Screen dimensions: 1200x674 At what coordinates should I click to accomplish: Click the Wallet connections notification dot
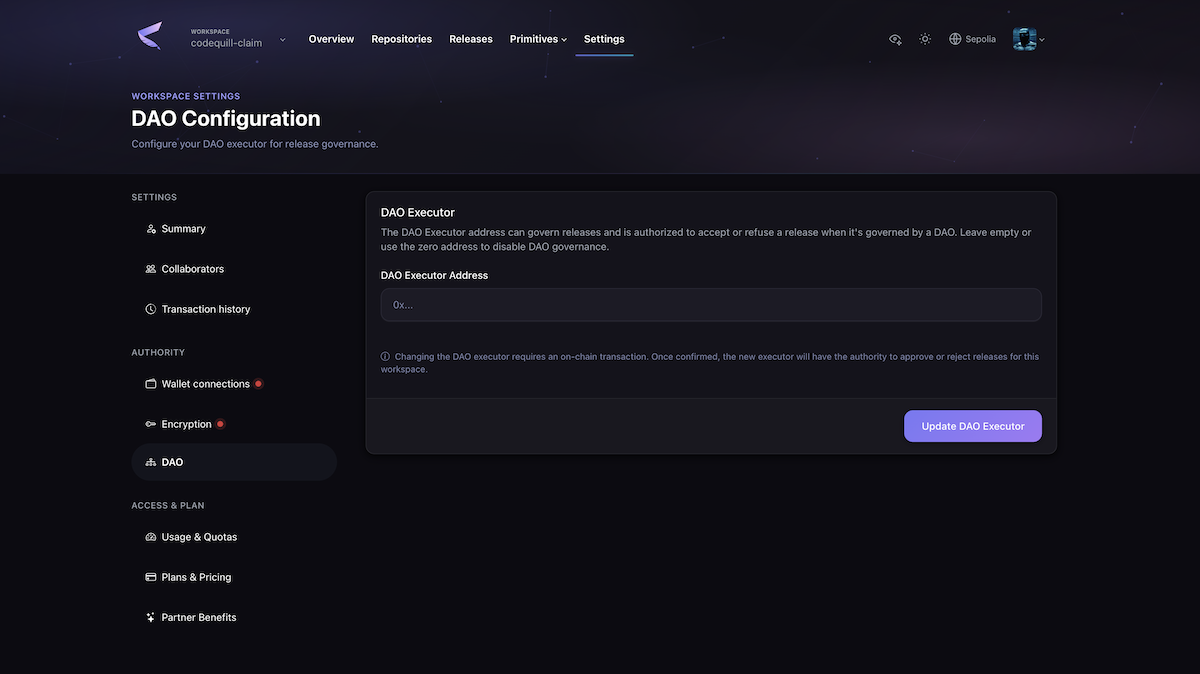258,382
